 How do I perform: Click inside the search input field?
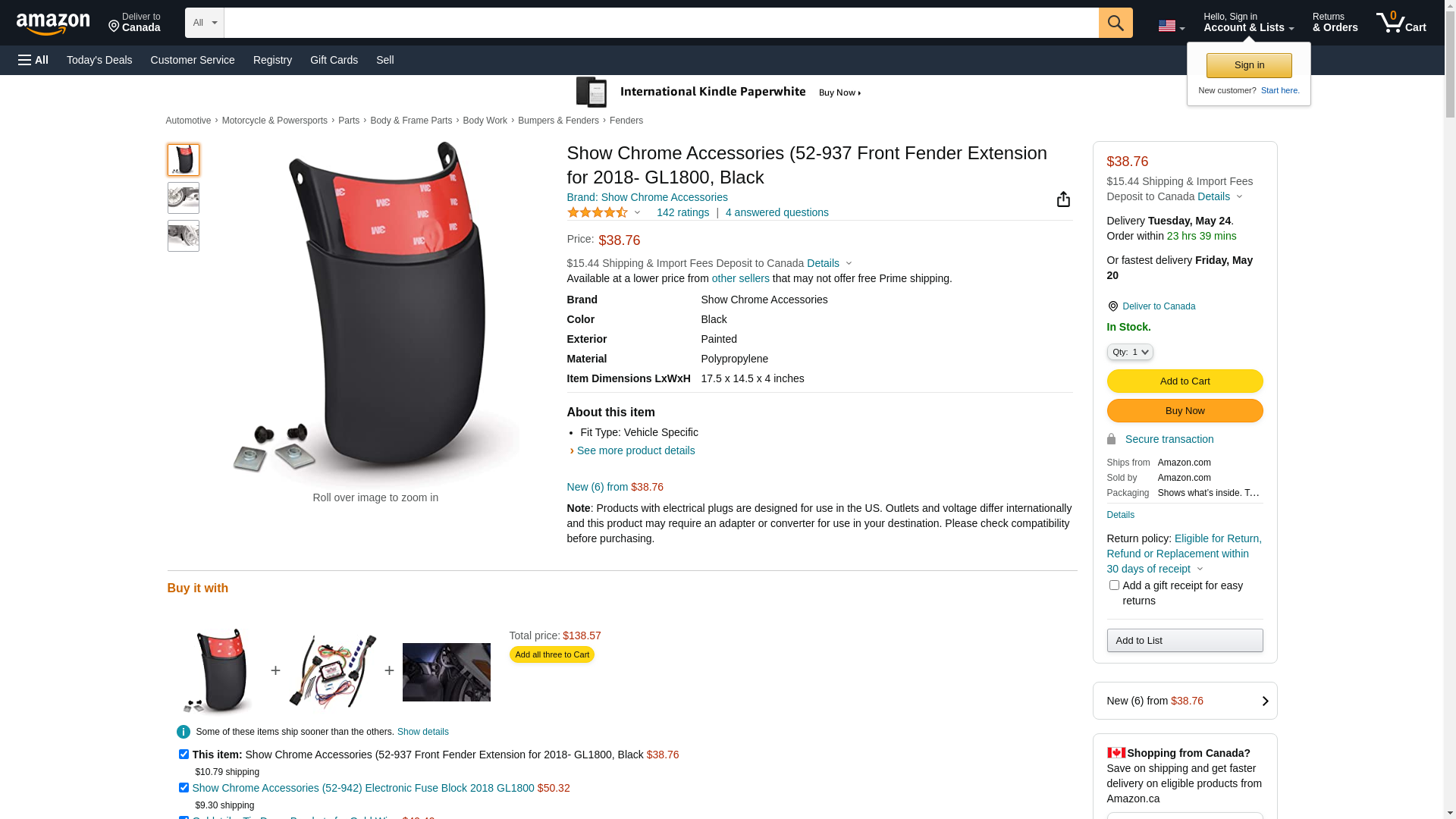point(661,23)
